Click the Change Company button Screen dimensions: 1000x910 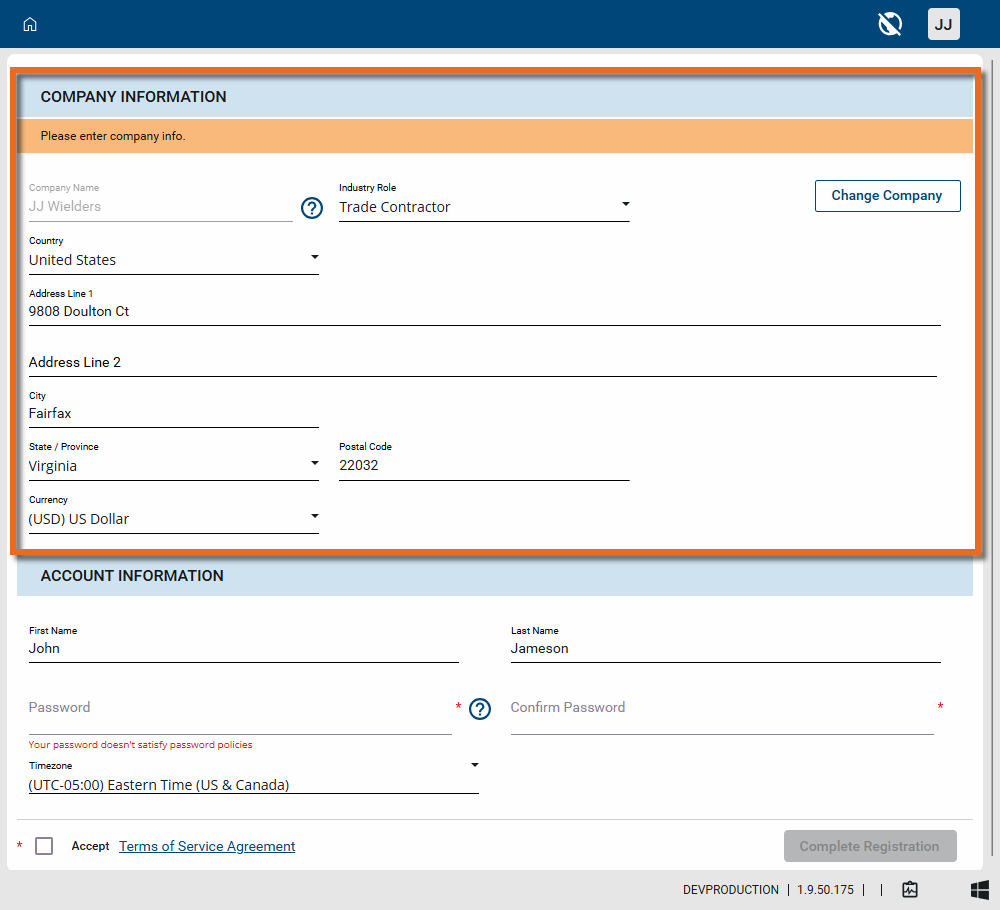[x=887, y=196]
